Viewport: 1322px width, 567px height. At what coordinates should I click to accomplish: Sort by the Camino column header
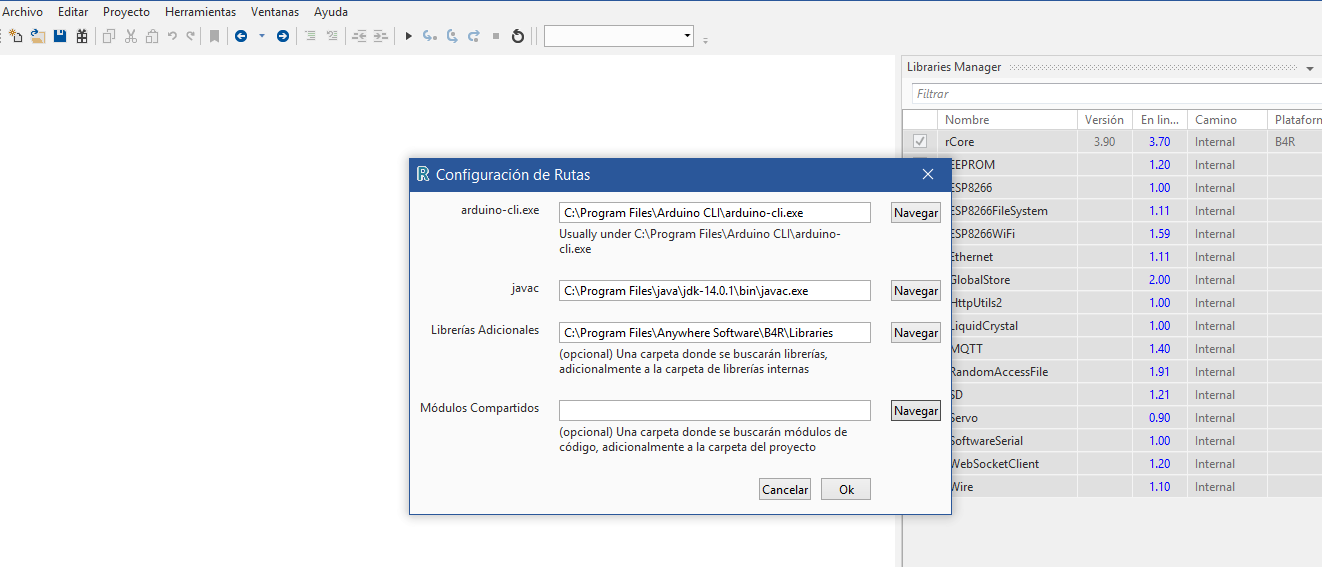click(1228, 120)
